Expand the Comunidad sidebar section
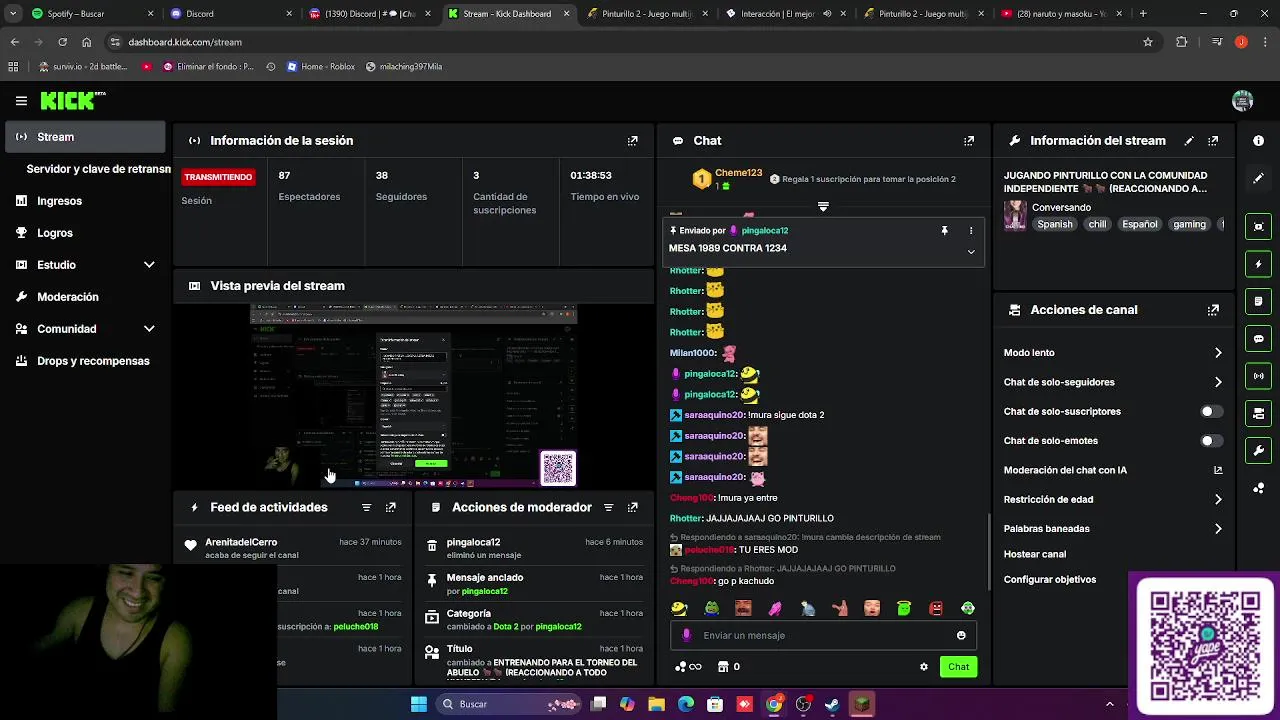The width and height of the screenshot is (1280, 720). 149,329
